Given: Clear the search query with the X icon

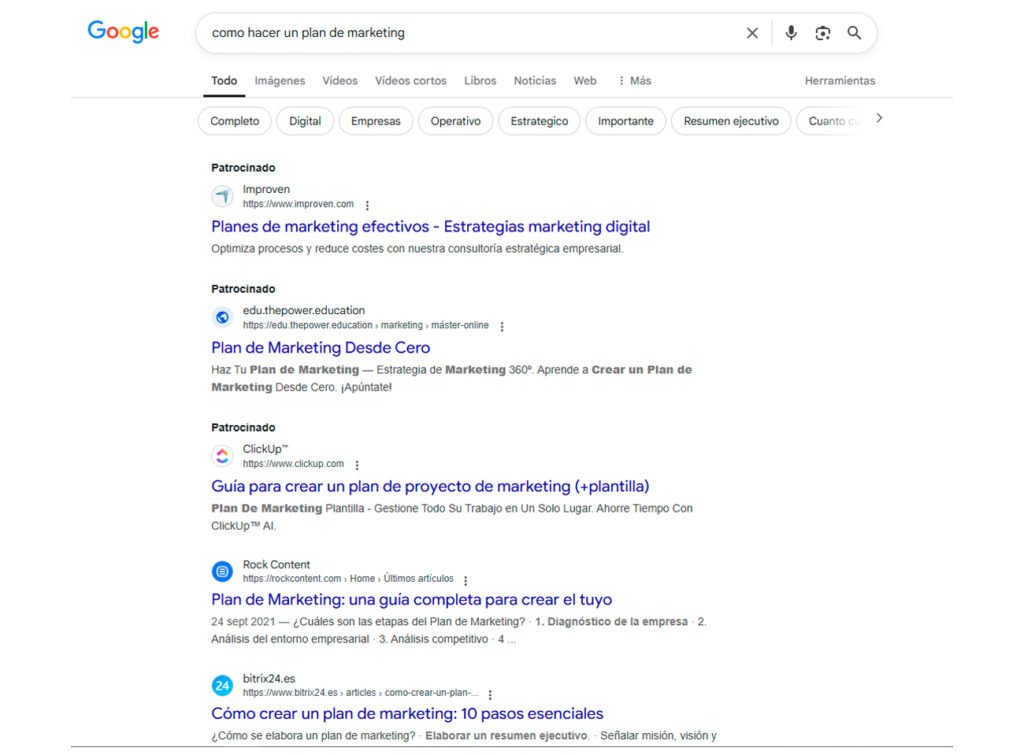Looking at the screenshot, I should [x=752, y=33].
